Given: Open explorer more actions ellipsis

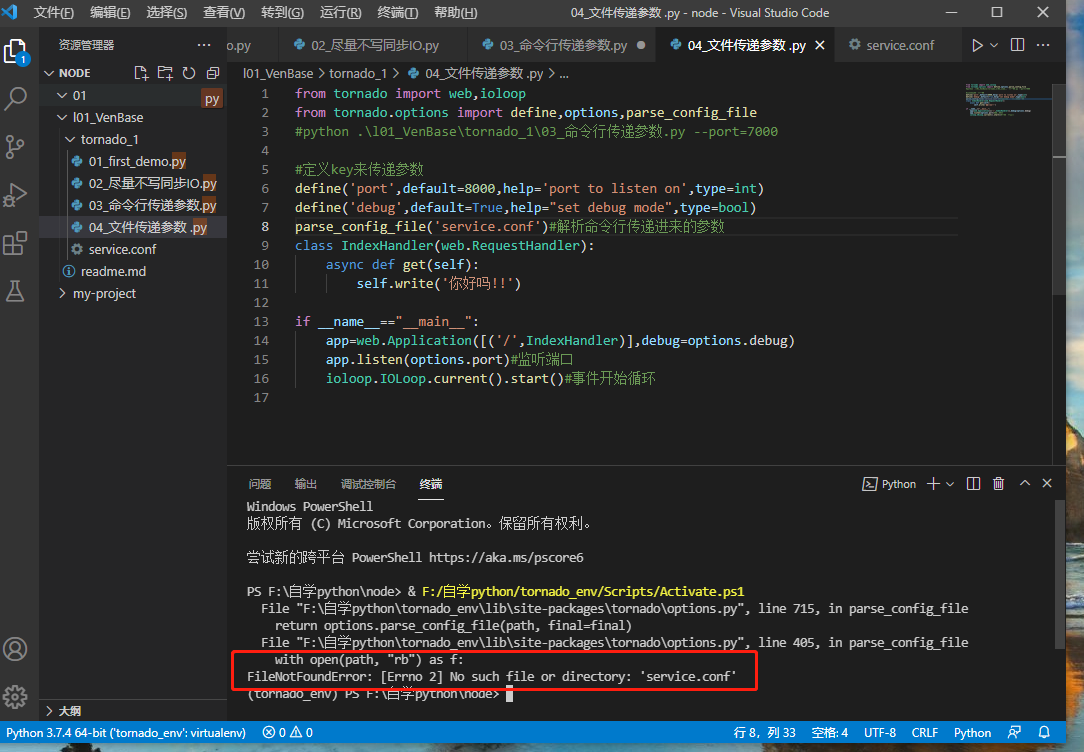Looking at the screenshot, I should (x=204, y=45).
